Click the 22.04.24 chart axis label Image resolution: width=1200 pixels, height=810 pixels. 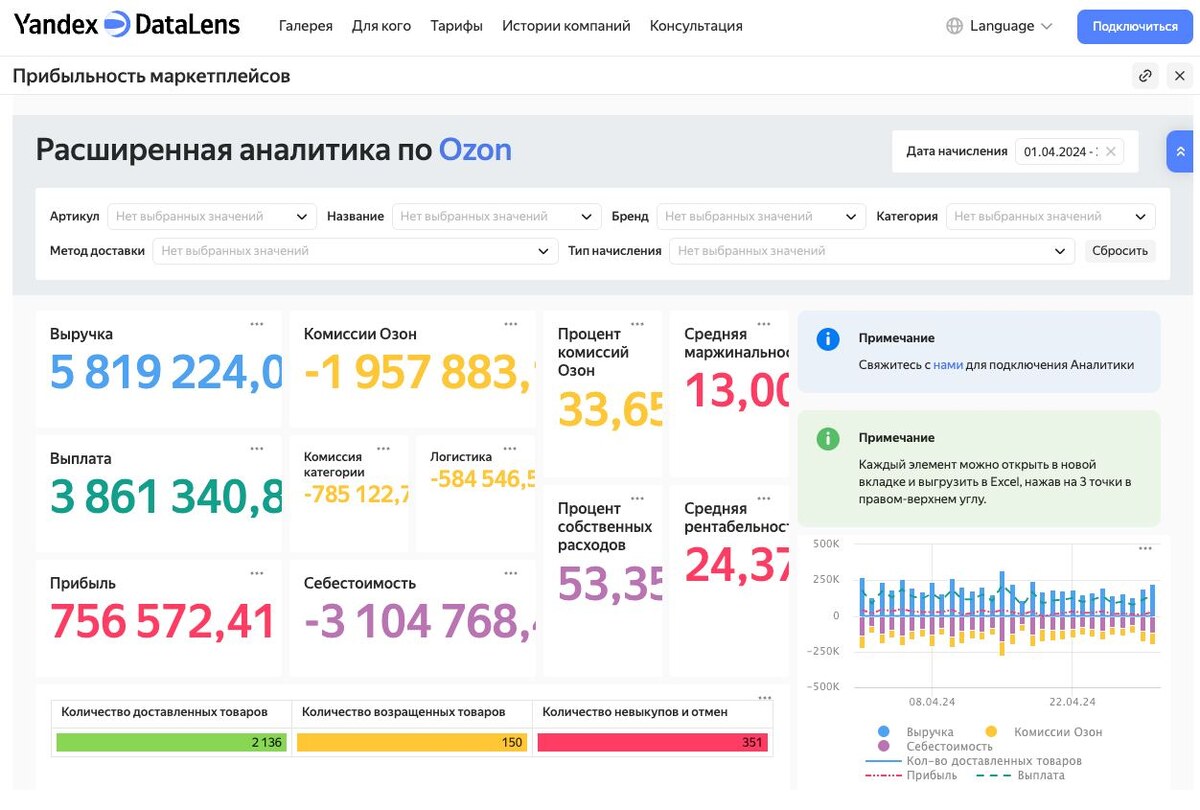(1071, 702)
